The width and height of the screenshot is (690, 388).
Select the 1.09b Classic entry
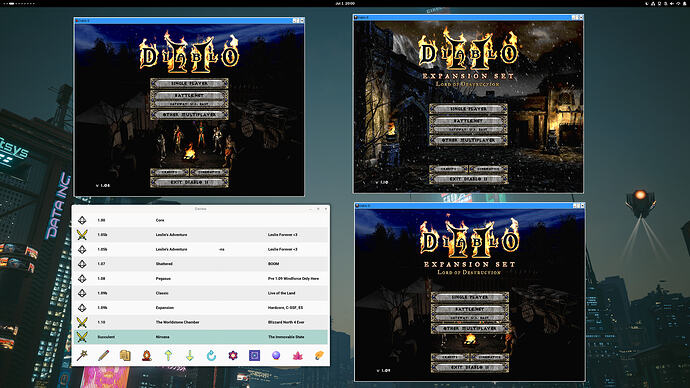pyautogui.click(x=201, y=293)
